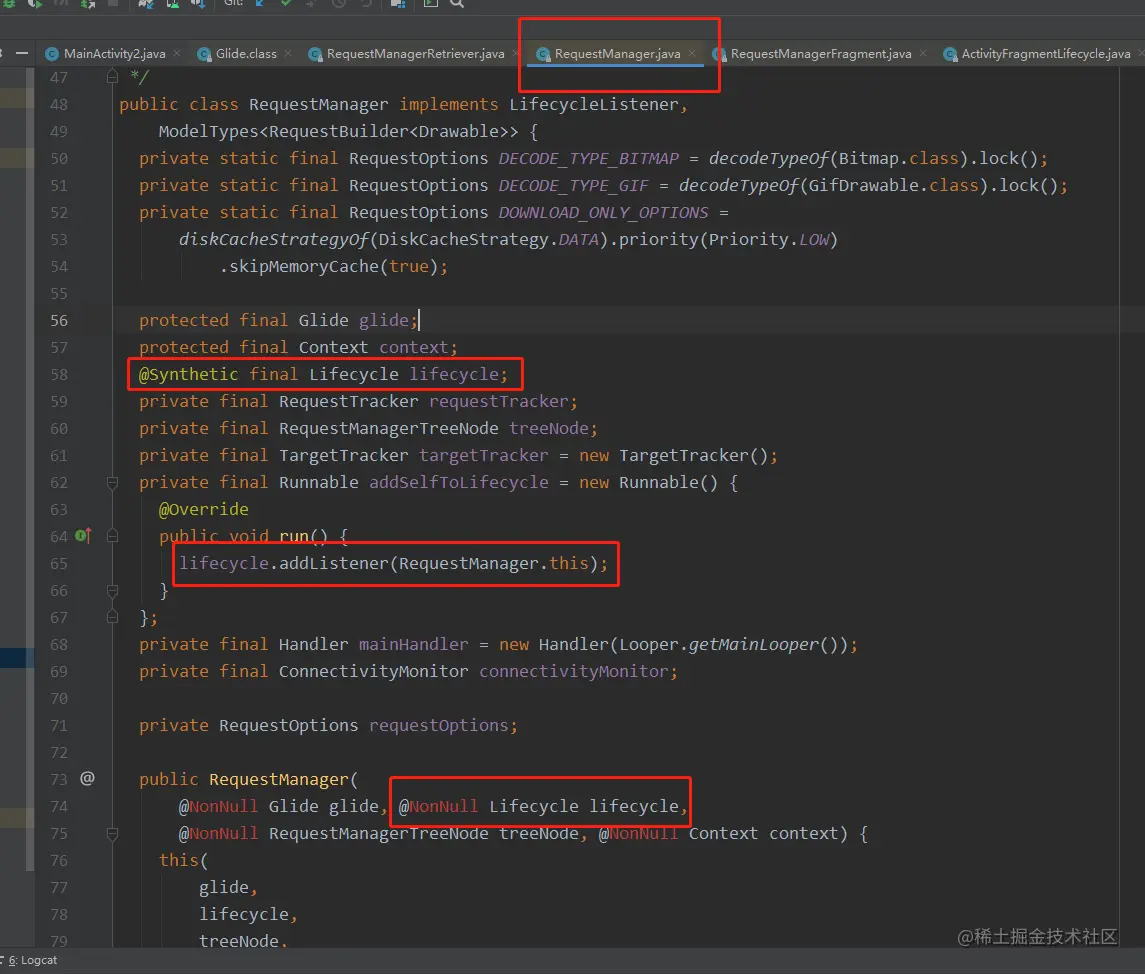Image resolution: width=1145 pixels, height=974 pixels.
Task: Switch to the MainActivity2.java tab
Action: click(114, 53)
